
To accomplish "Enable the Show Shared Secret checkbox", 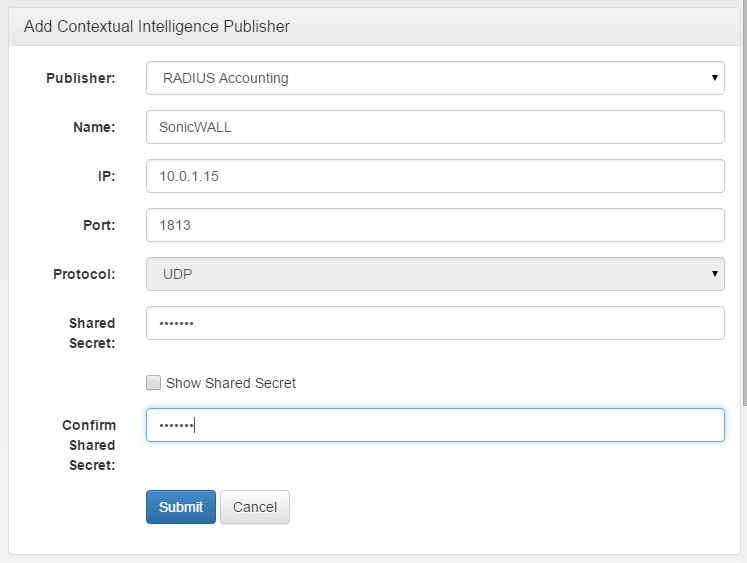I will pos(153,382).
